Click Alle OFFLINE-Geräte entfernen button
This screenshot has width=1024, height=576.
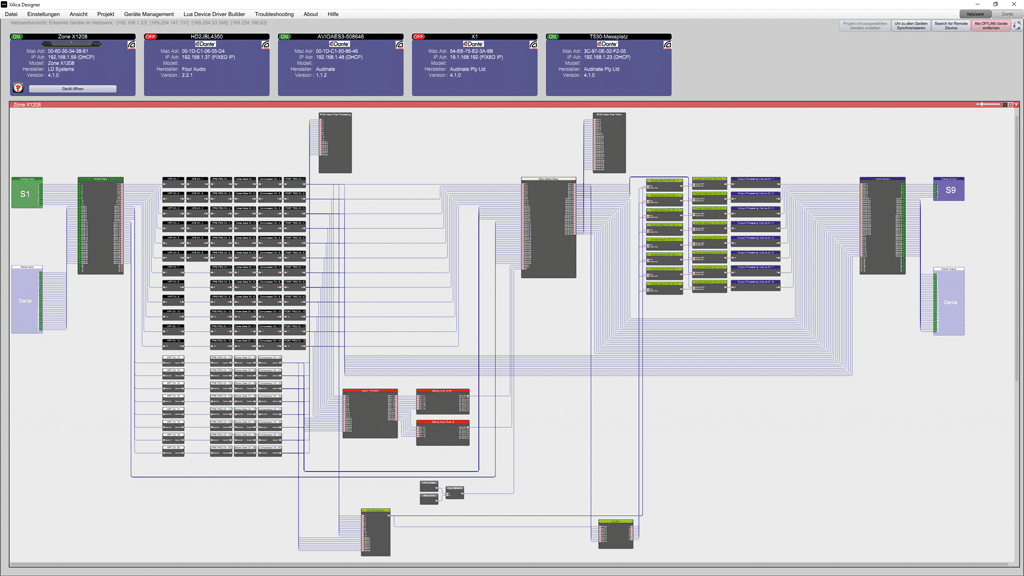point(991,25)
